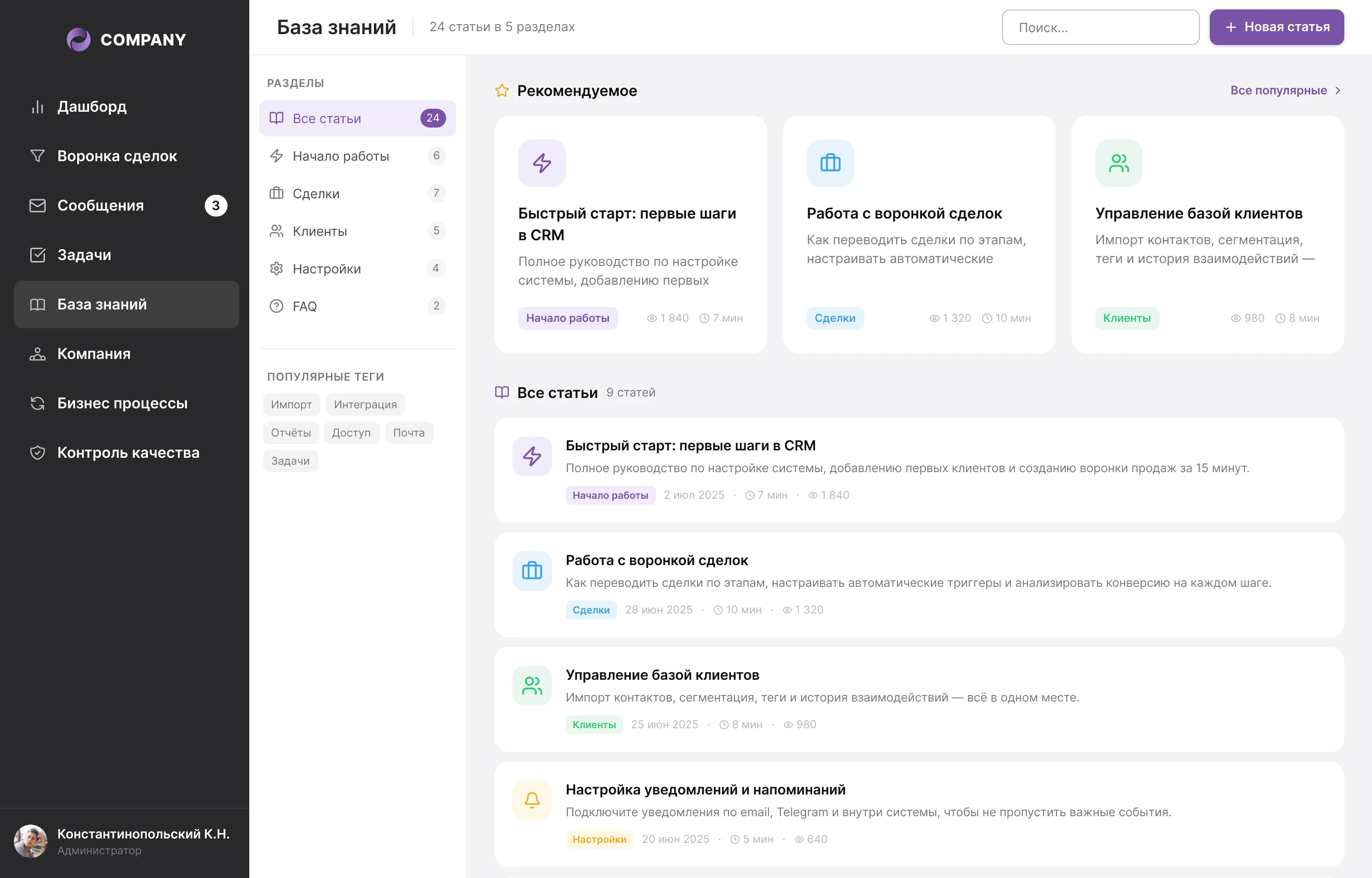
Task: Click the date 2 июл 2025
Action: 694,495
